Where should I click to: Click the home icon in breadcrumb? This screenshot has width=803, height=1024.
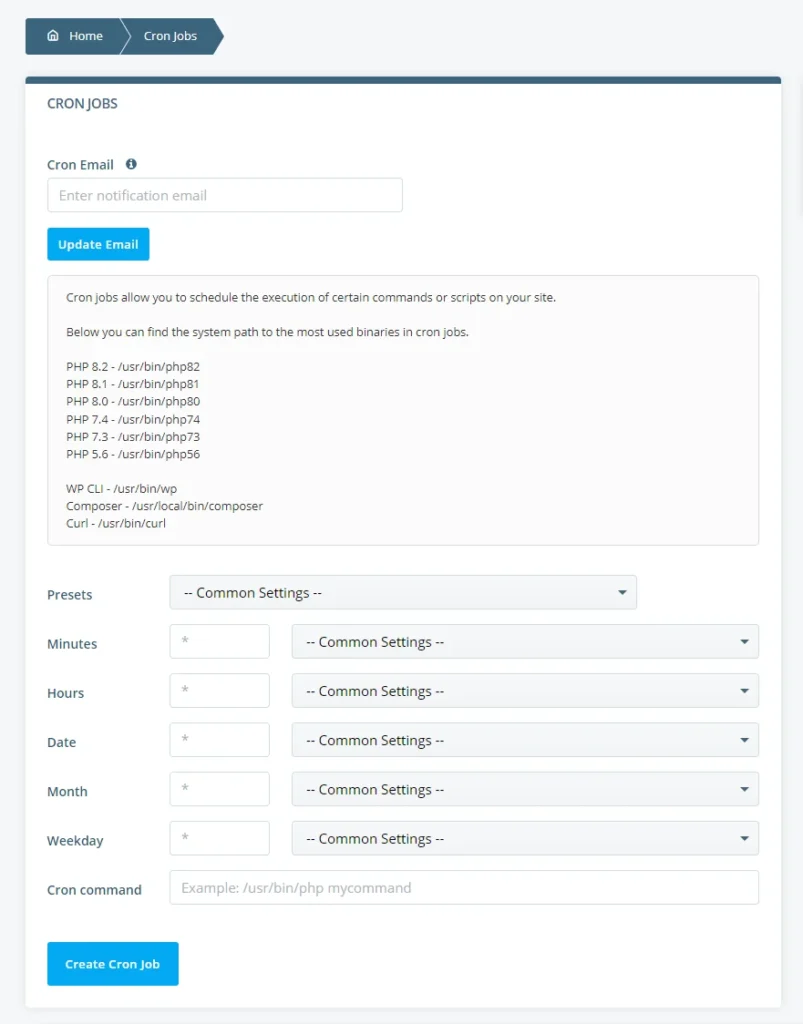pyautogui.click(x=53, y=36)
